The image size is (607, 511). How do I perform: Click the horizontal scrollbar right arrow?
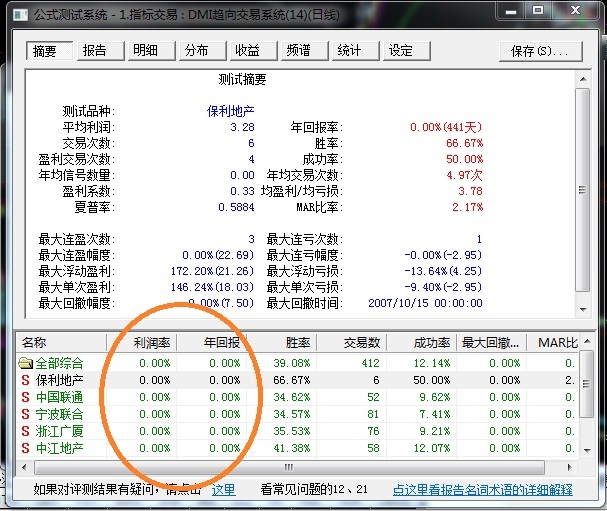pos(569,467)
